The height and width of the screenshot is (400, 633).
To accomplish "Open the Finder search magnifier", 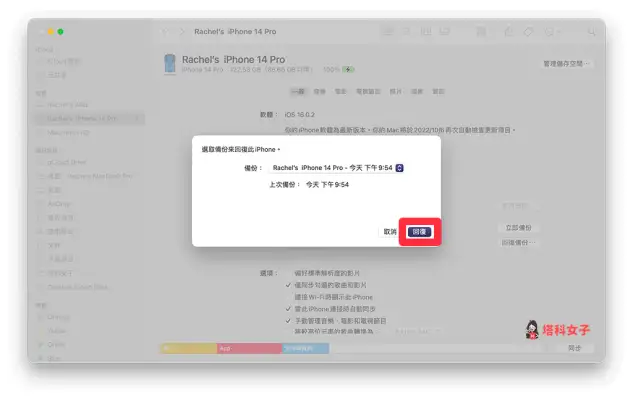I will coord(591,31).
